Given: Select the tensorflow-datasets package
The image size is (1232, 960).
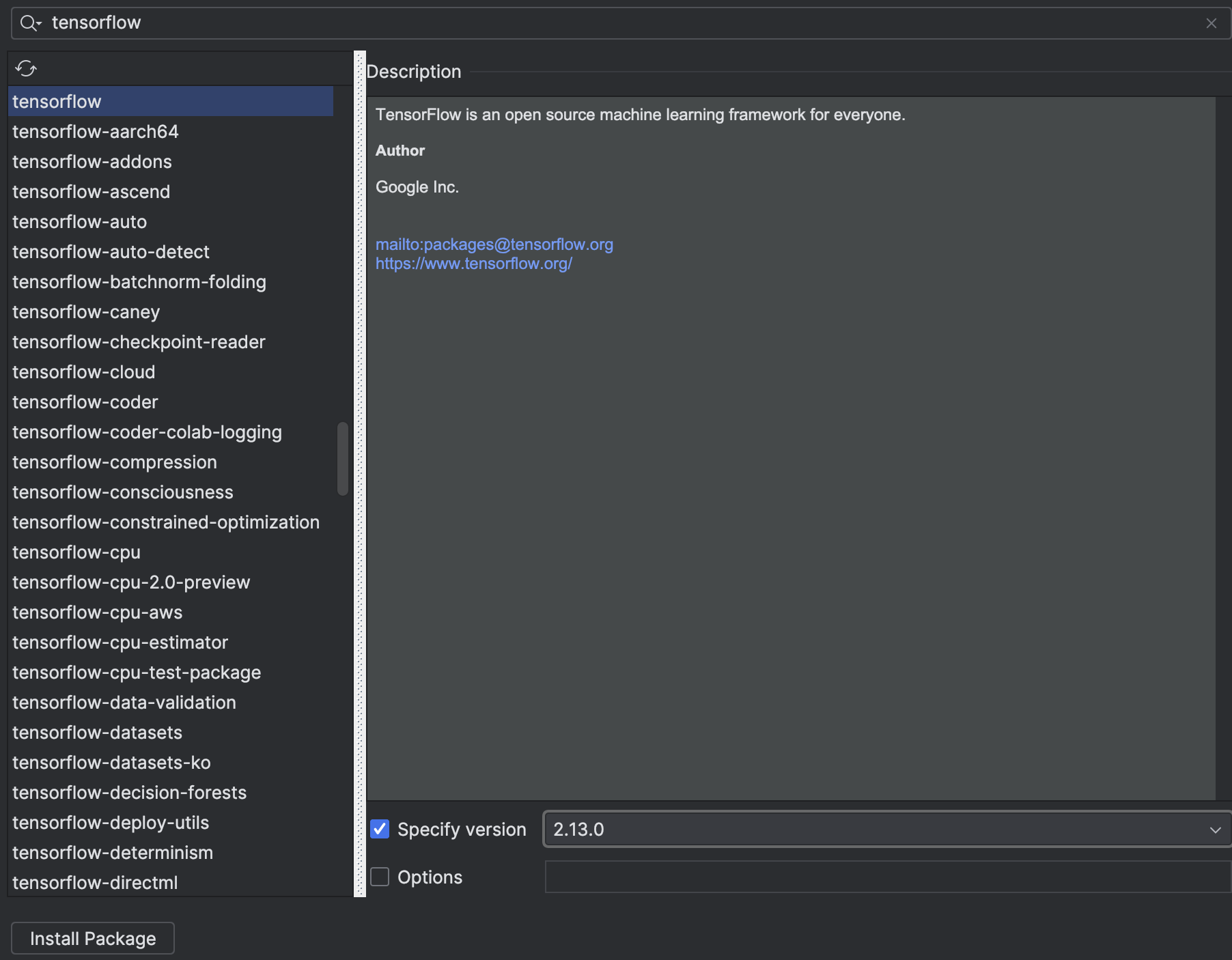Looking at the screenshot, I should [171, 732].
